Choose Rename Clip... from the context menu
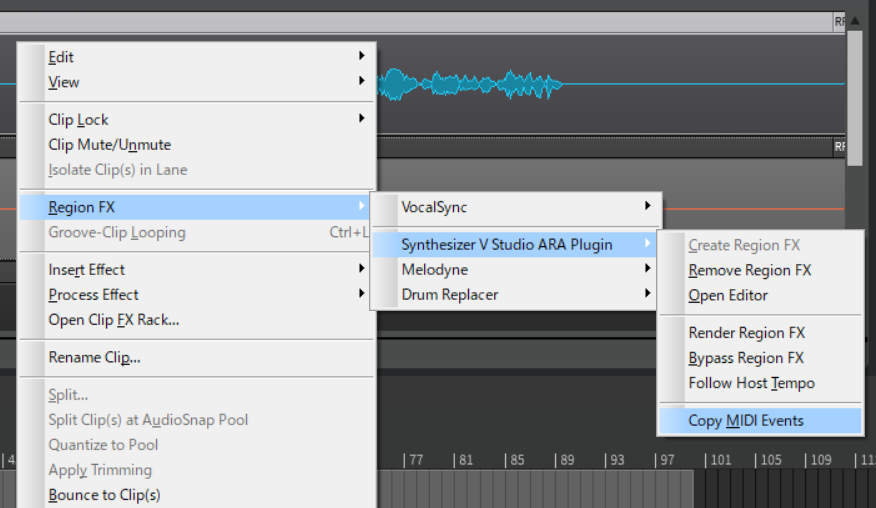 tap(94, 358)
